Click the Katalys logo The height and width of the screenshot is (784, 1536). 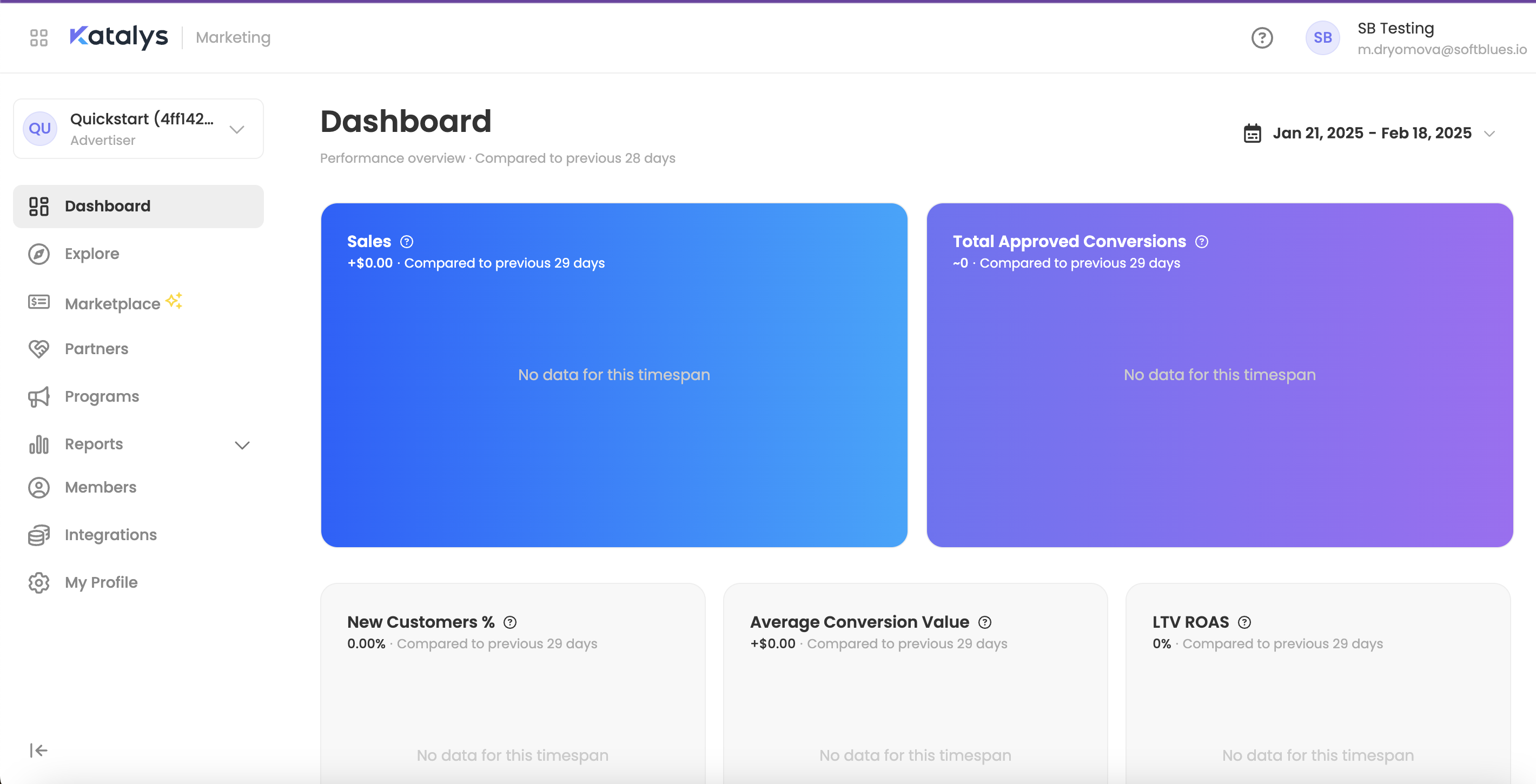coord(119,37)
